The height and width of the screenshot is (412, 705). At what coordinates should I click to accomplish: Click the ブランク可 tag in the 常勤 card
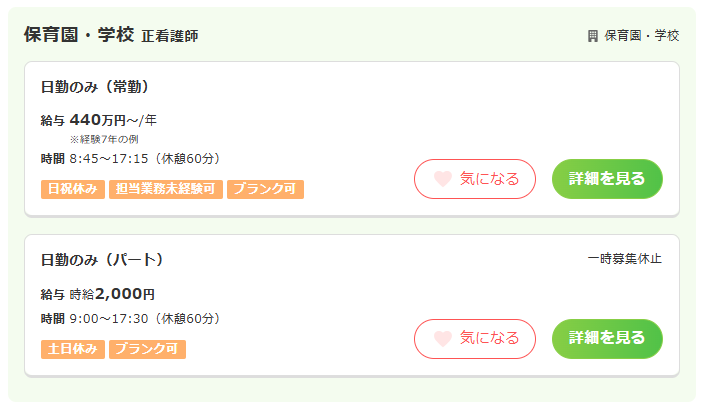(x=265, y=189)
